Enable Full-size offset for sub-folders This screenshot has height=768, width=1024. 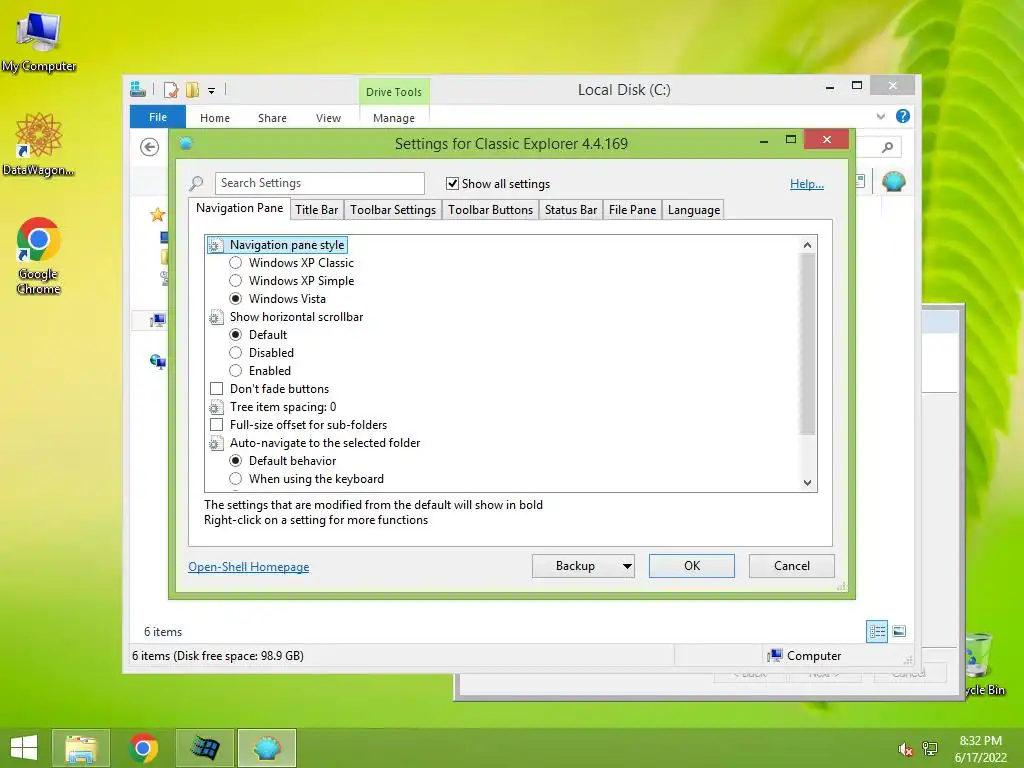pyautogui.click(x=216, y=424)
